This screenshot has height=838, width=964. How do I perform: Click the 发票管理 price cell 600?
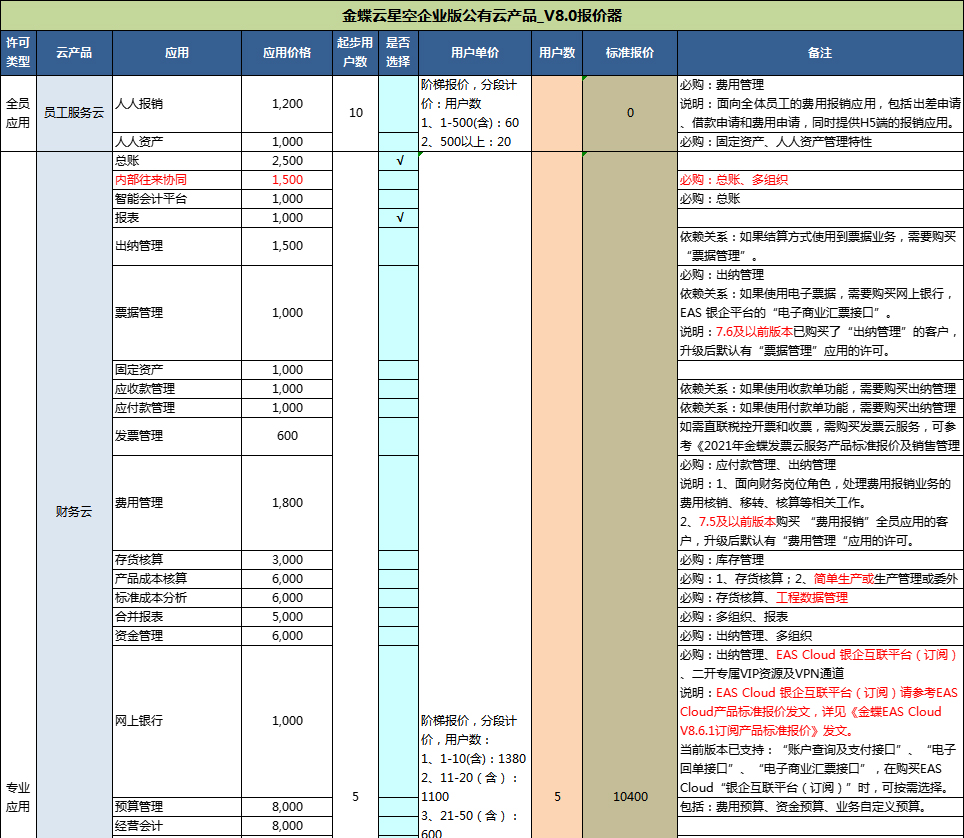pos(287,437)
